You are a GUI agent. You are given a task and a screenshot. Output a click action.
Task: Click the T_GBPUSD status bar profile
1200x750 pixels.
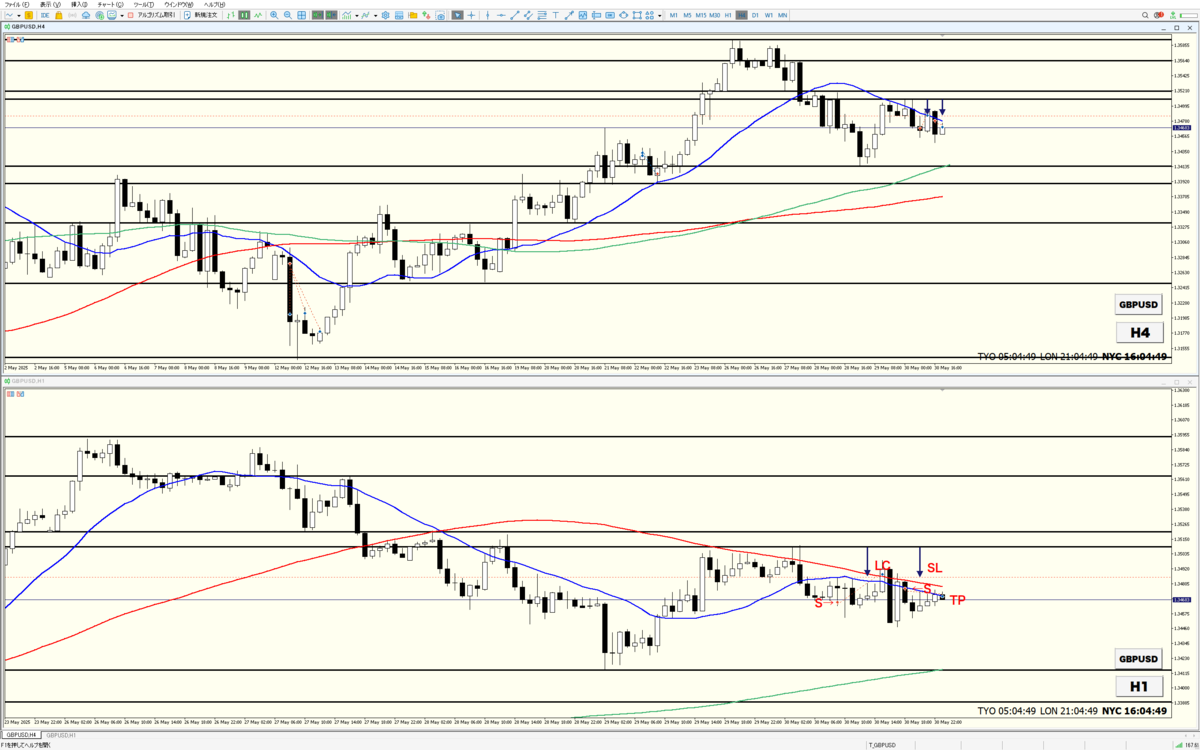click(x=880, y=745)
